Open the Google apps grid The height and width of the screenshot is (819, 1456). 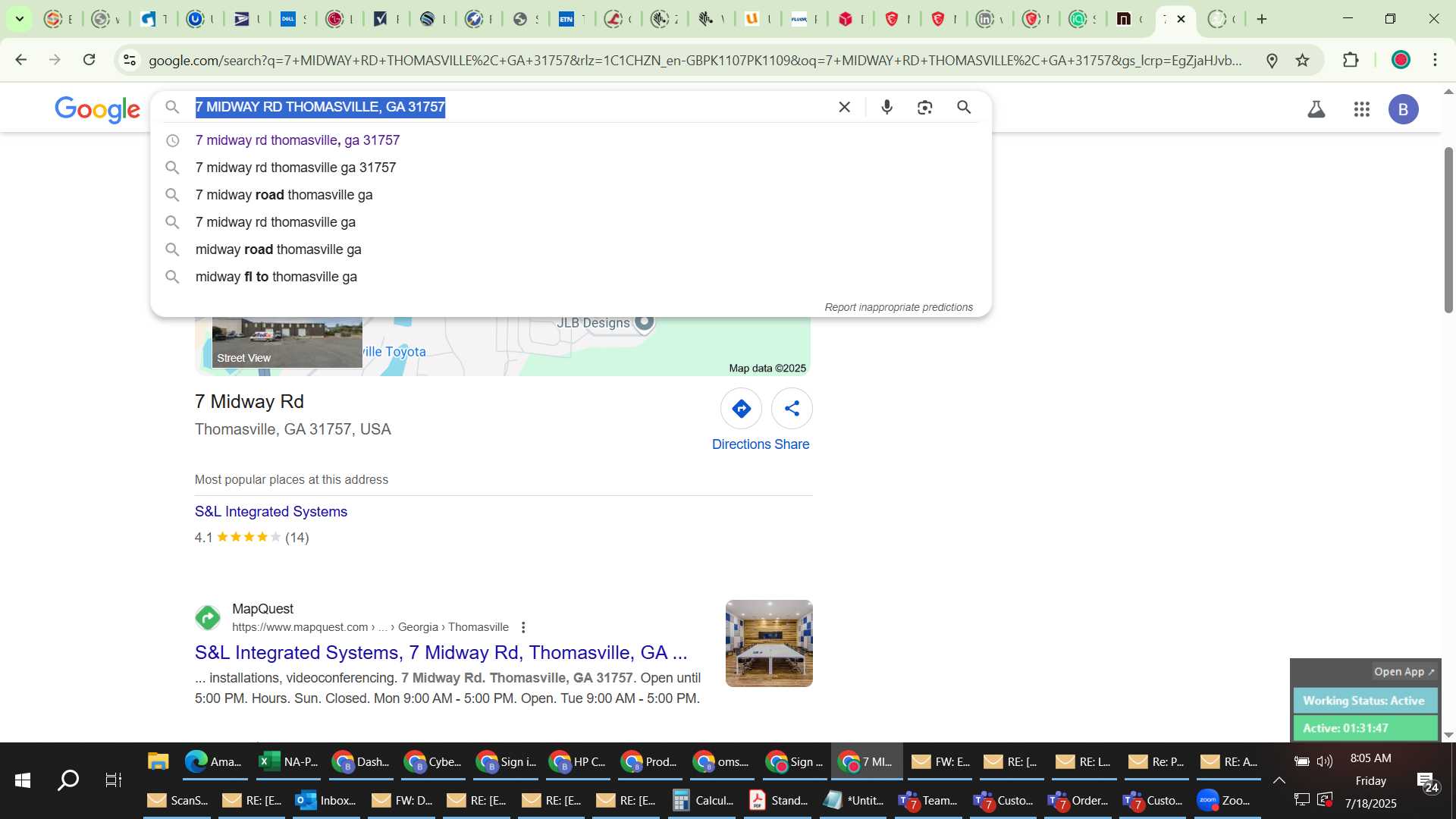1361,109
